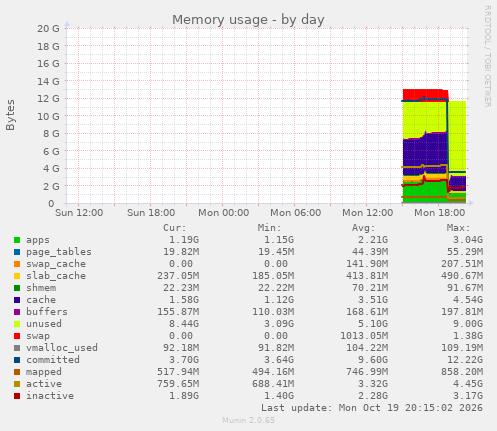
Task: Click the red swap legend swatch
Action: coord(17,336)
